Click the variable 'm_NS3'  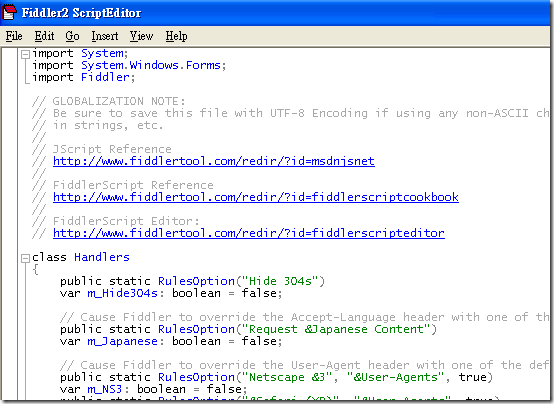point(105,389)
